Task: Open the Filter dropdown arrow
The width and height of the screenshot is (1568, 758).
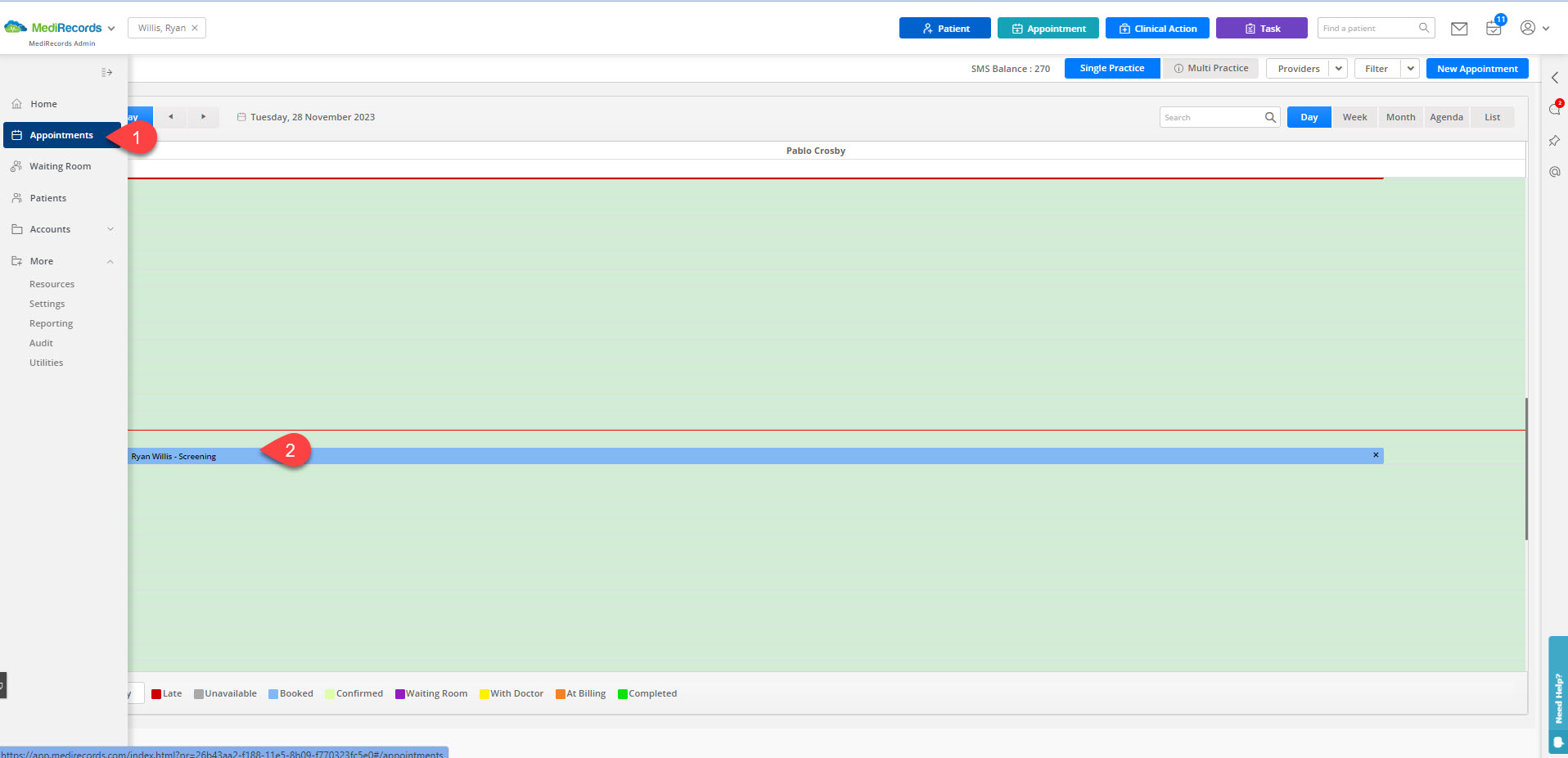Action: (x=1411, y=69)
